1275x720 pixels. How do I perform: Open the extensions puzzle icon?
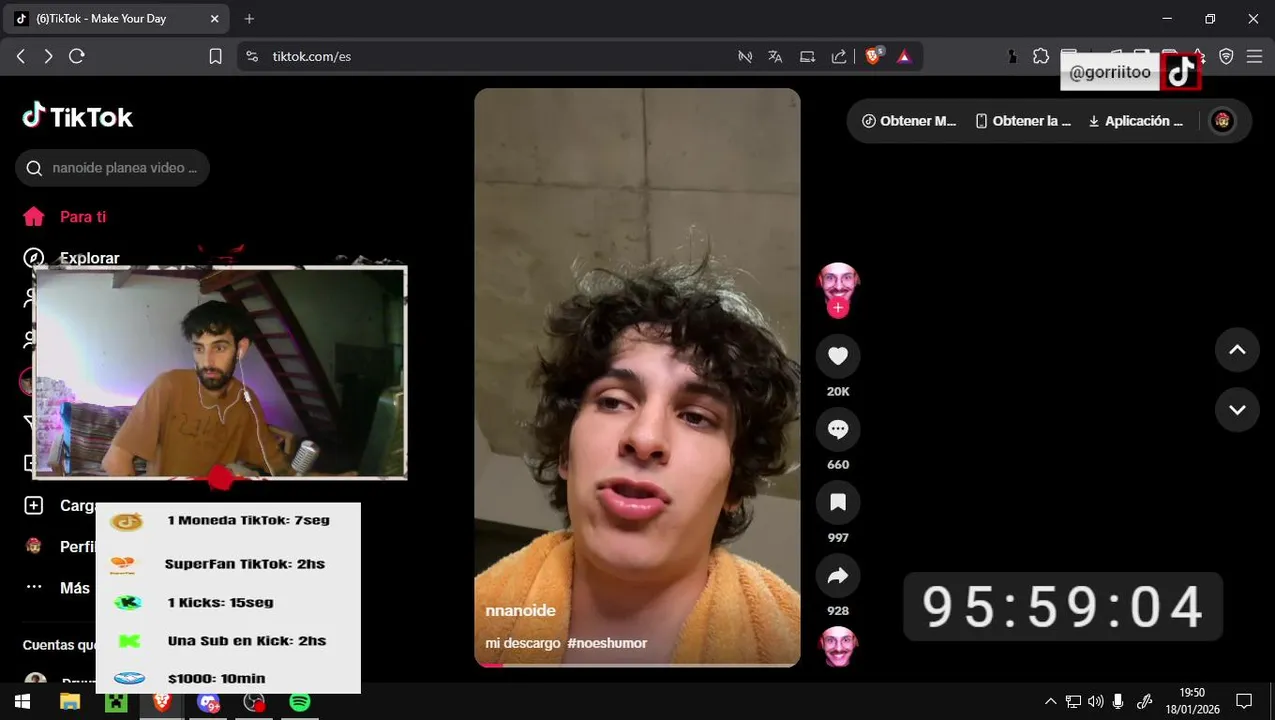[x=1041, y=57]
